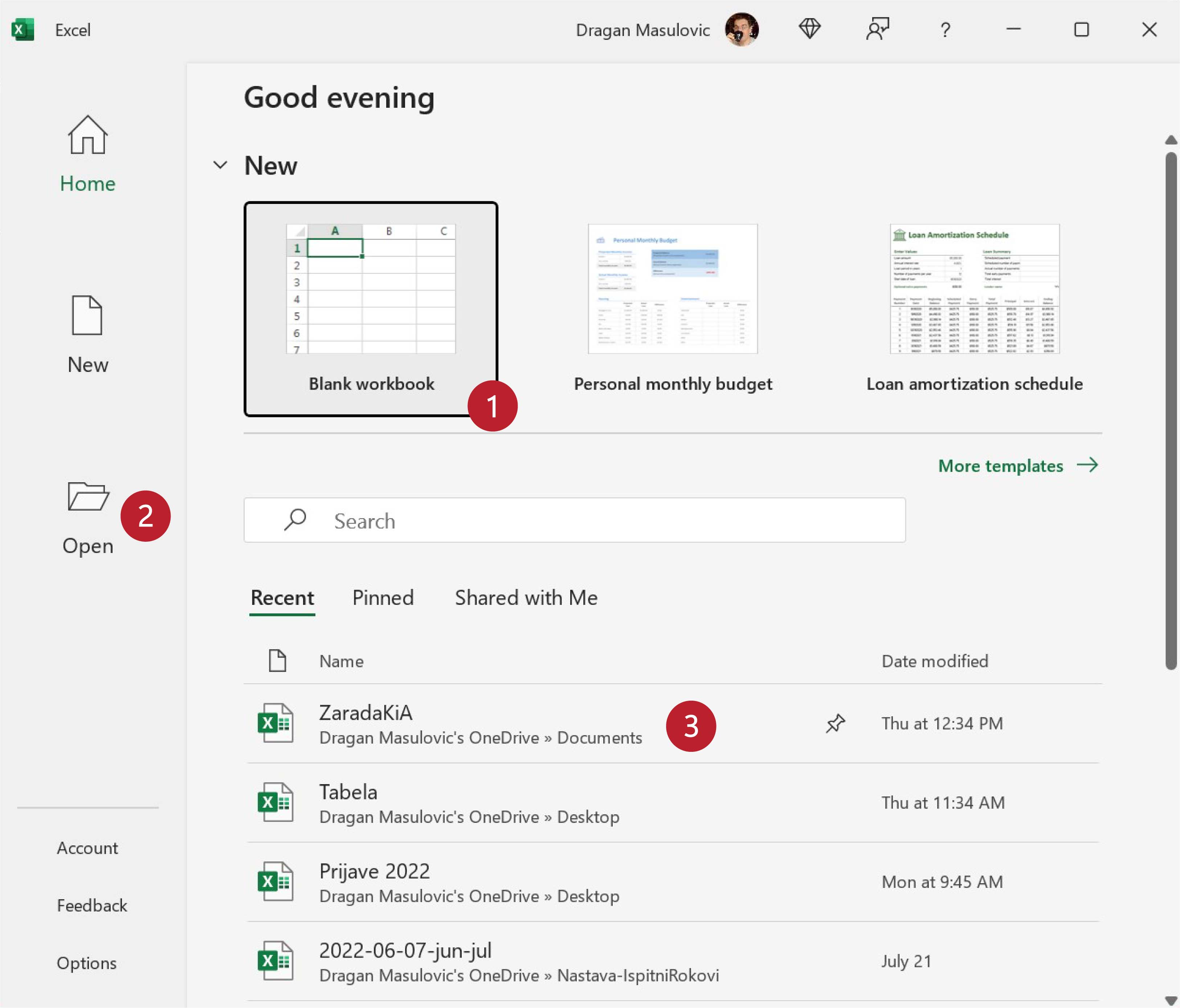1180x1008 pixels.
Task: Open Account settings in sidebar
Action: 87,848
